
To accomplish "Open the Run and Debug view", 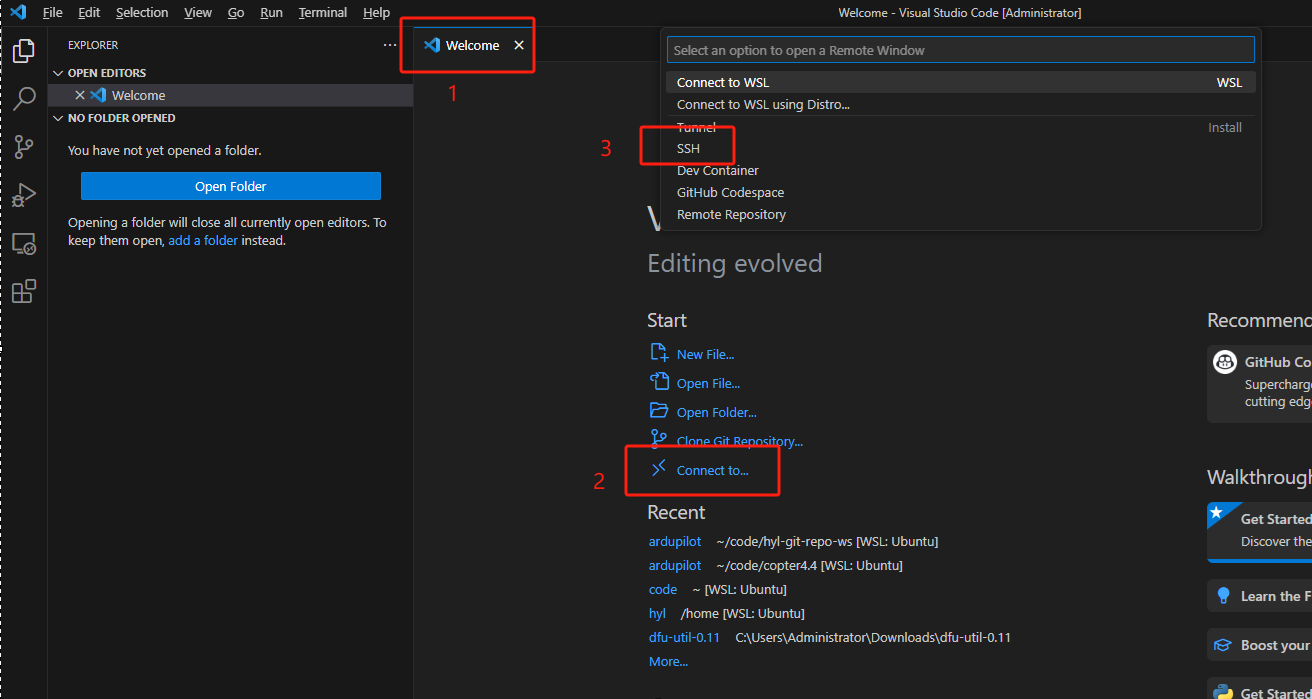I will pos(23,195).
